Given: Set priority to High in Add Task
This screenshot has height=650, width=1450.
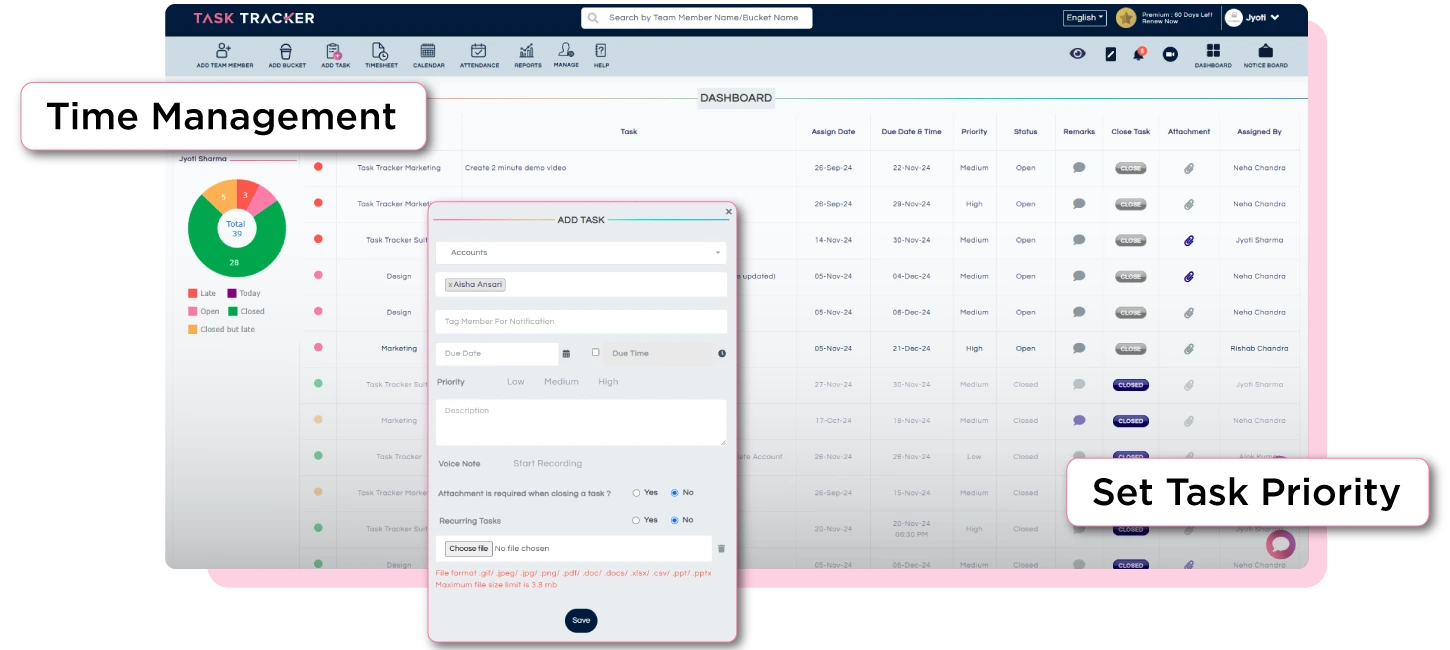Looking at the screenshot, I should (608, 382).
